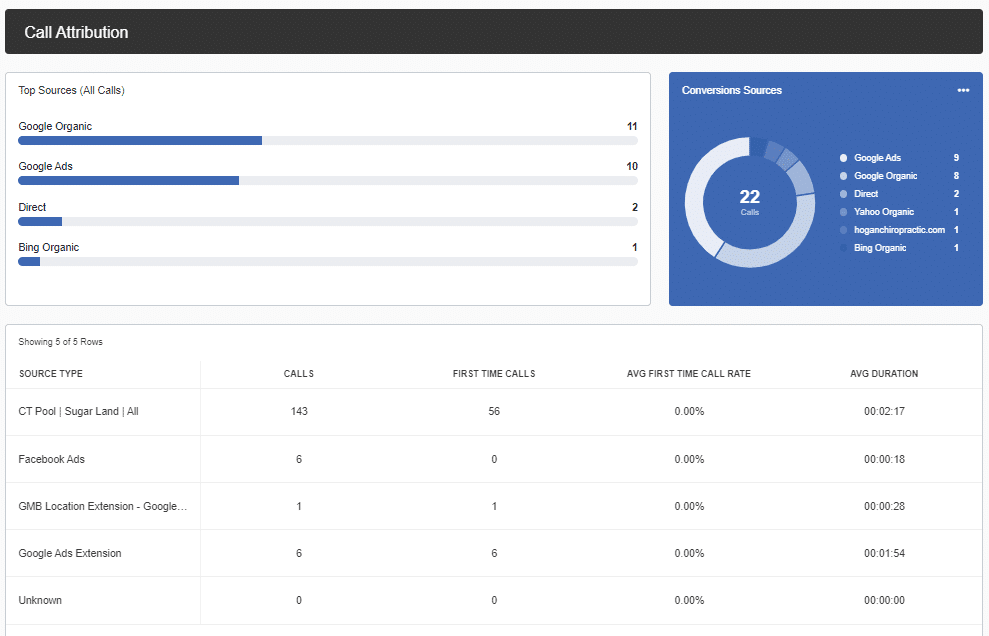Screen dimensions: 989x636
Task: Click the Direct legend dot in the chart legend
Action: tap(843, 194)
